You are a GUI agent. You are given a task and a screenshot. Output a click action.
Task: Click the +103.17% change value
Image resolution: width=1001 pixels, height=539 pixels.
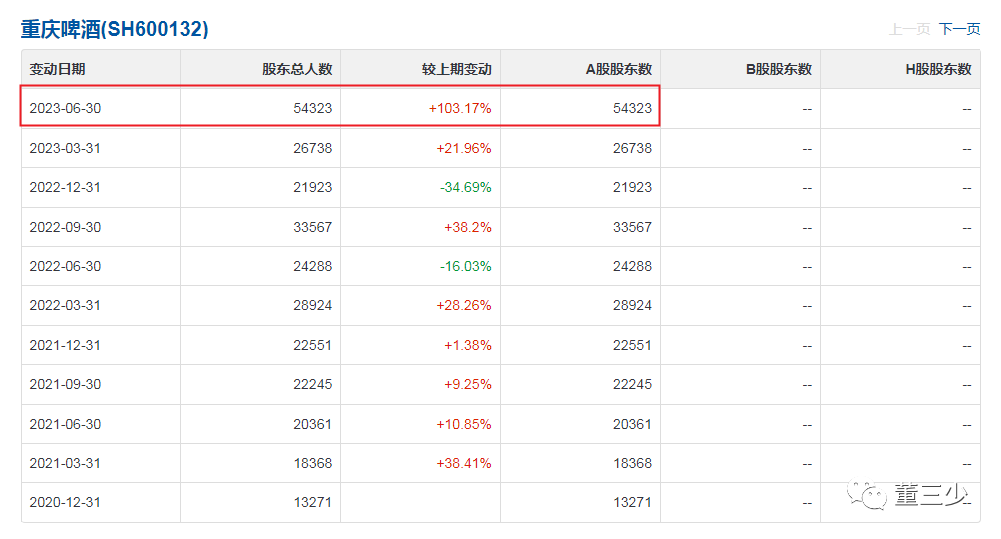(x=460, y=109)
